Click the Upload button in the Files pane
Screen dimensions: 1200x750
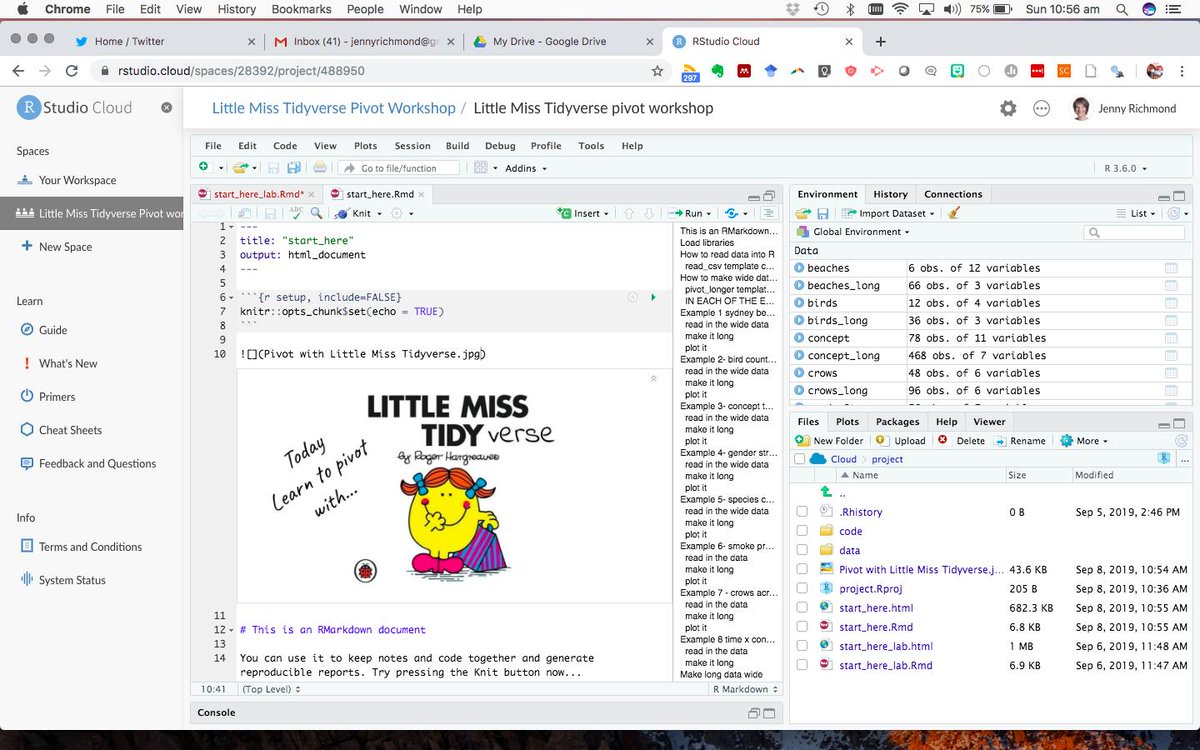[900, 440]
